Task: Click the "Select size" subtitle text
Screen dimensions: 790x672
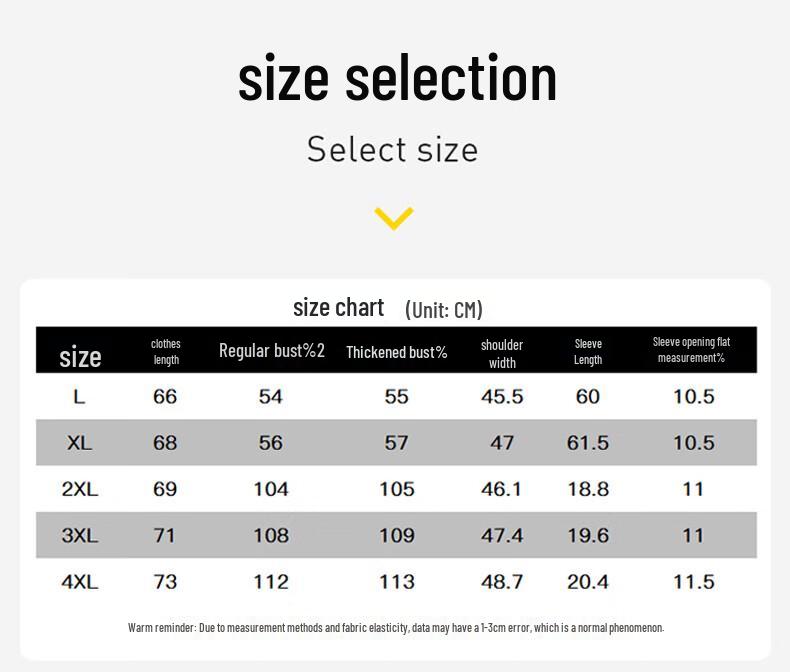Action: pyautogui.click(x=392, y=150)
